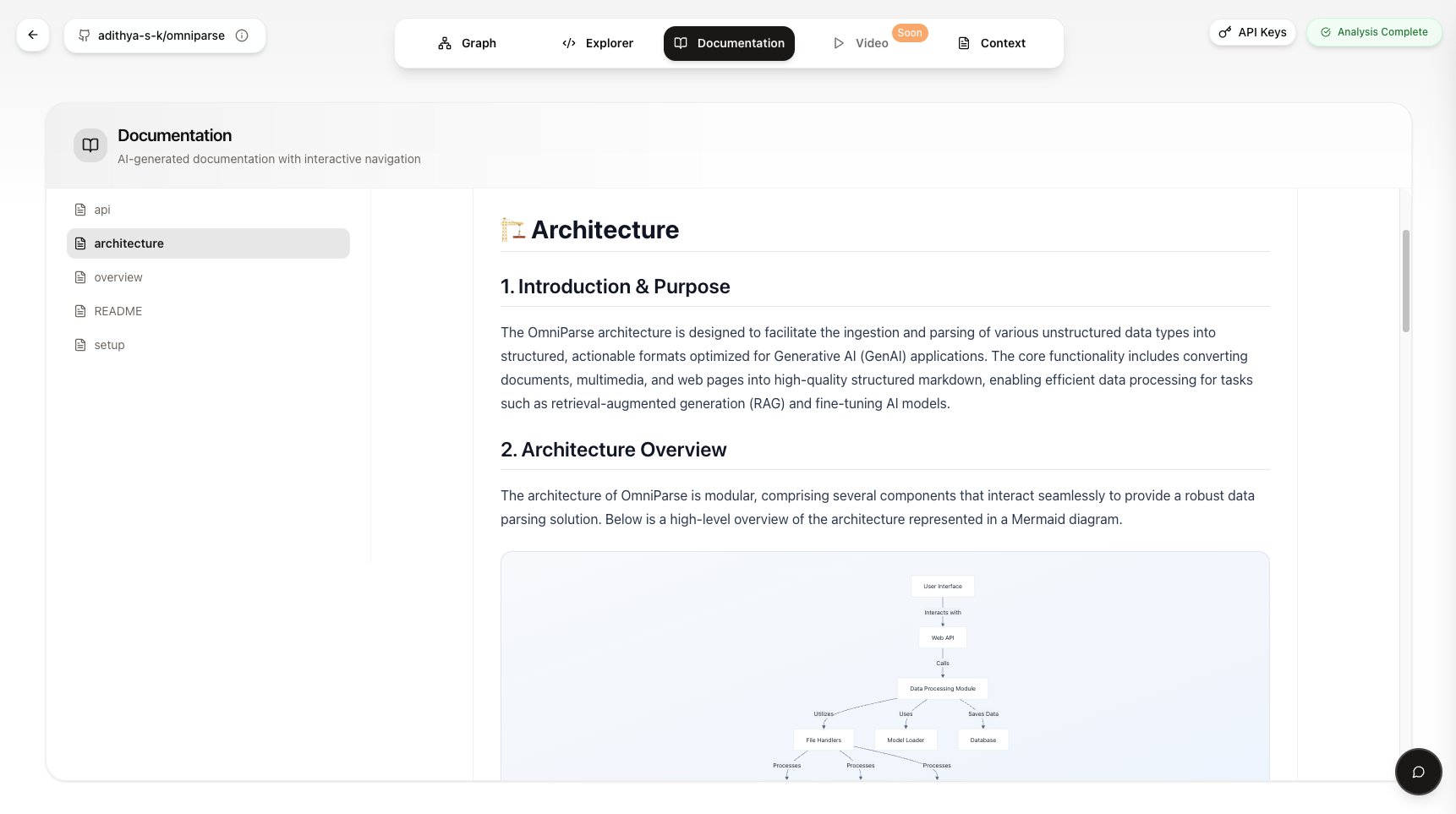
Task: Click the 'Saves Data' edge label
Action: [983, 714]
